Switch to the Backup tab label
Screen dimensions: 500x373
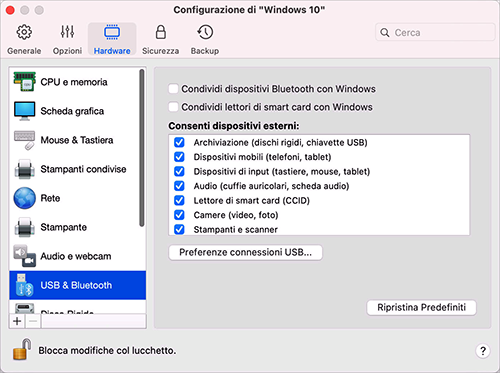pyautogui.click(x=205, y=51)
